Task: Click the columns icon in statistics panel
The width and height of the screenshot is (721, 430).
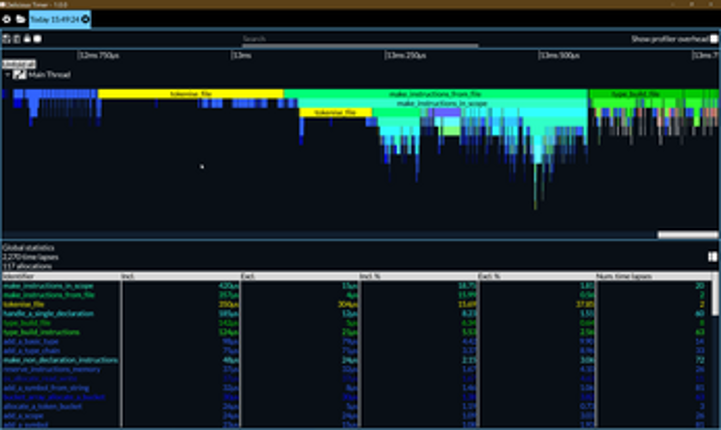Action: click(x=712, y=257)
